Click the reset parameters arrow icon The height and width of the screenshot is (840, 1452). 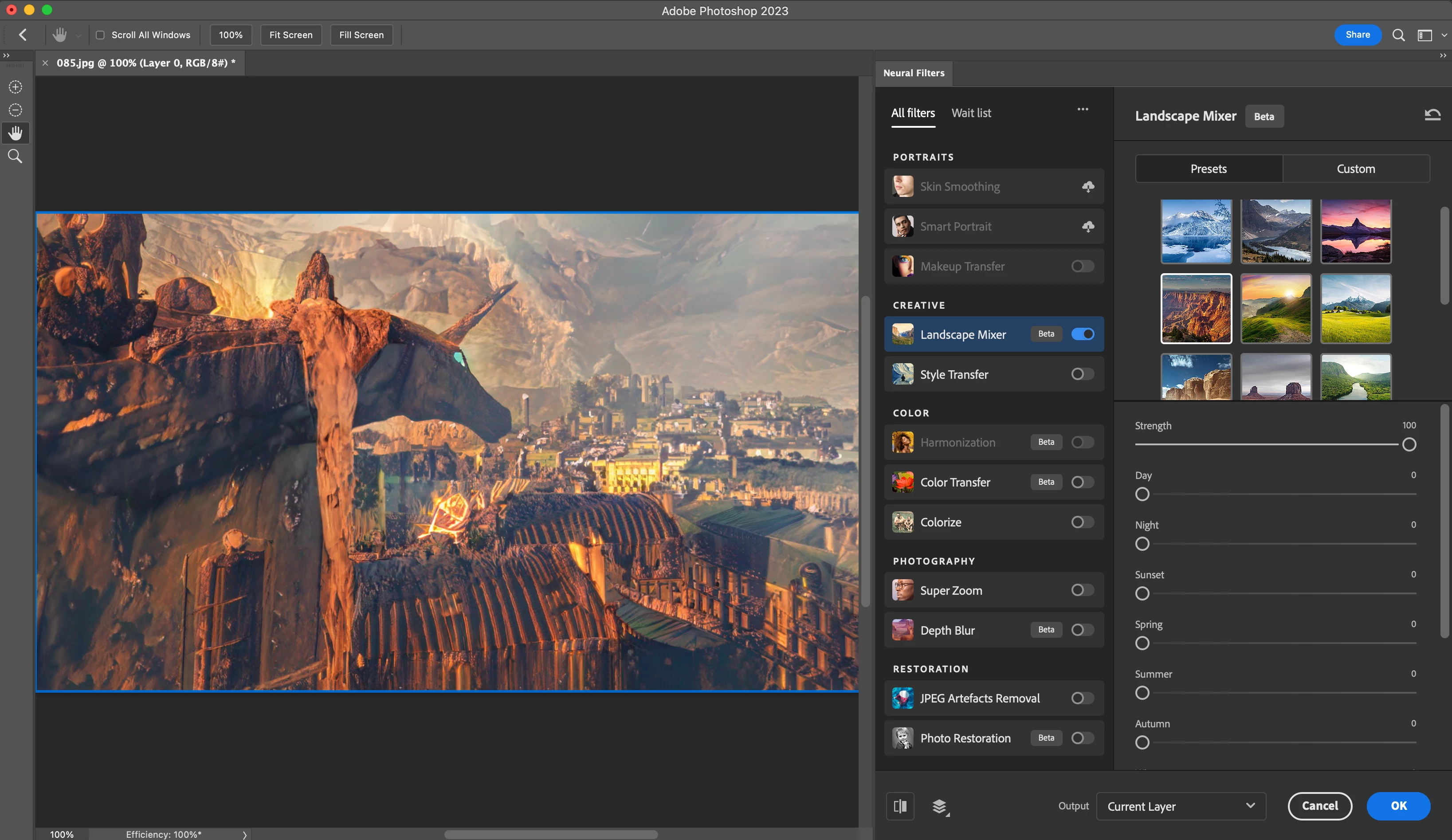point(1432,115)
